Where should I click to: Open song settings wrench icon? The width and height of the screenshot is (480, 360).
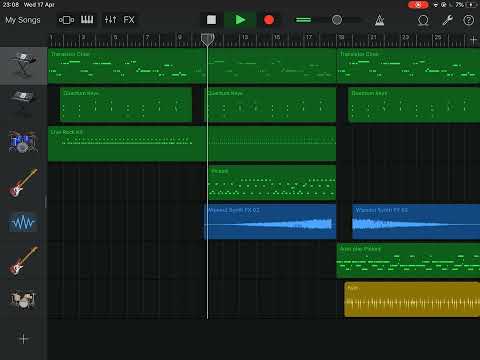[447, 20]
